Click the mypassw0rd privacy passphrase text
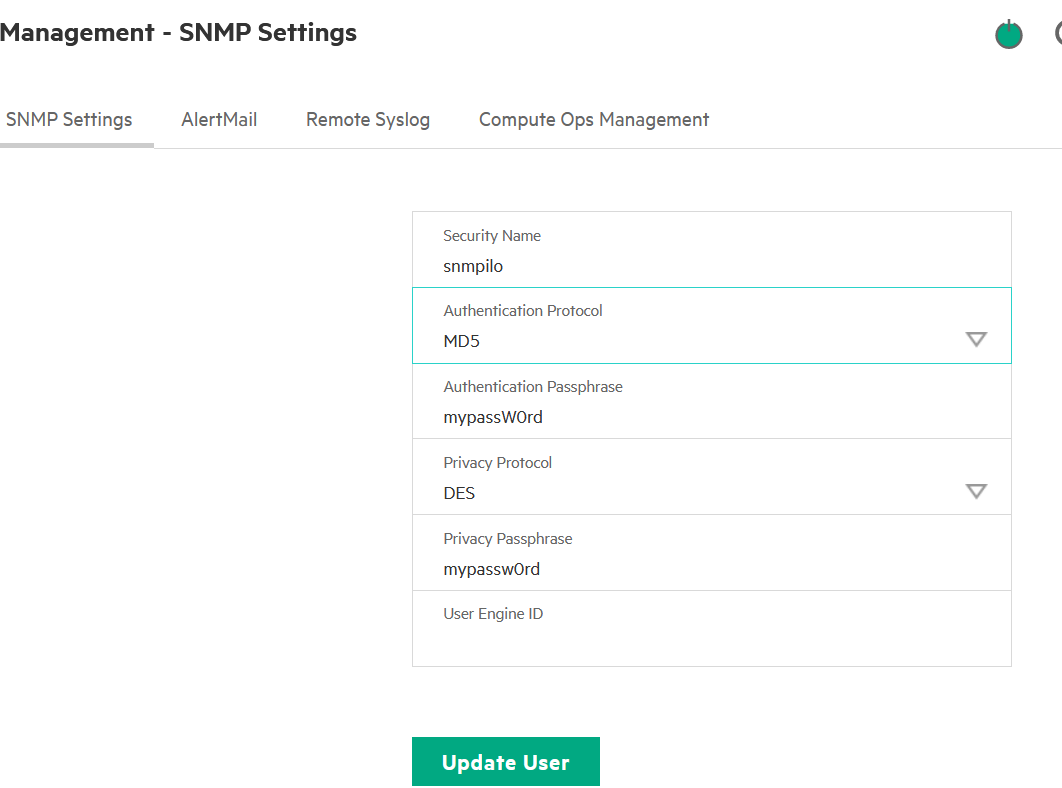Image resolution: width=1062 pixels, height=788 pixels. tap(492, 568)
